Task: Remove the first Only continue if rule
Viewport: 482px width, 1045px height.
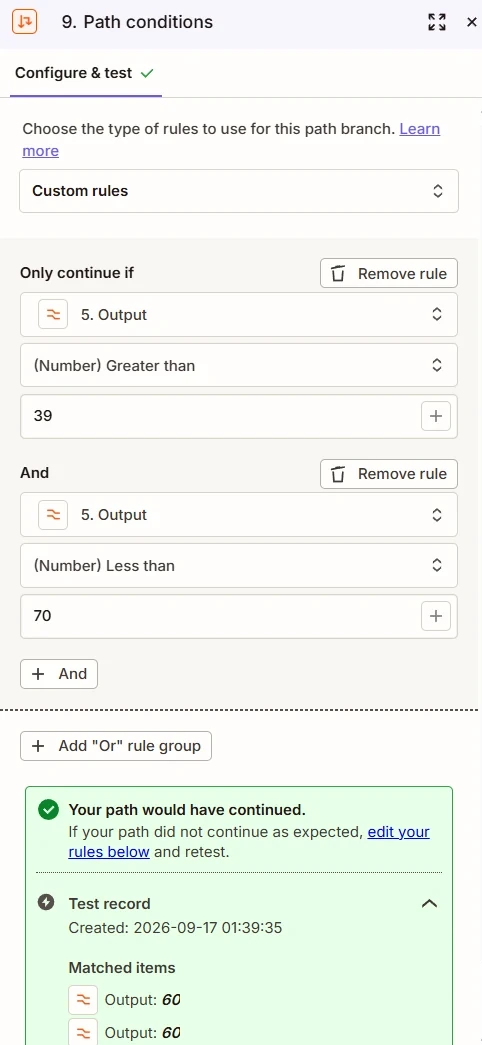Action: tap(389, 273)
